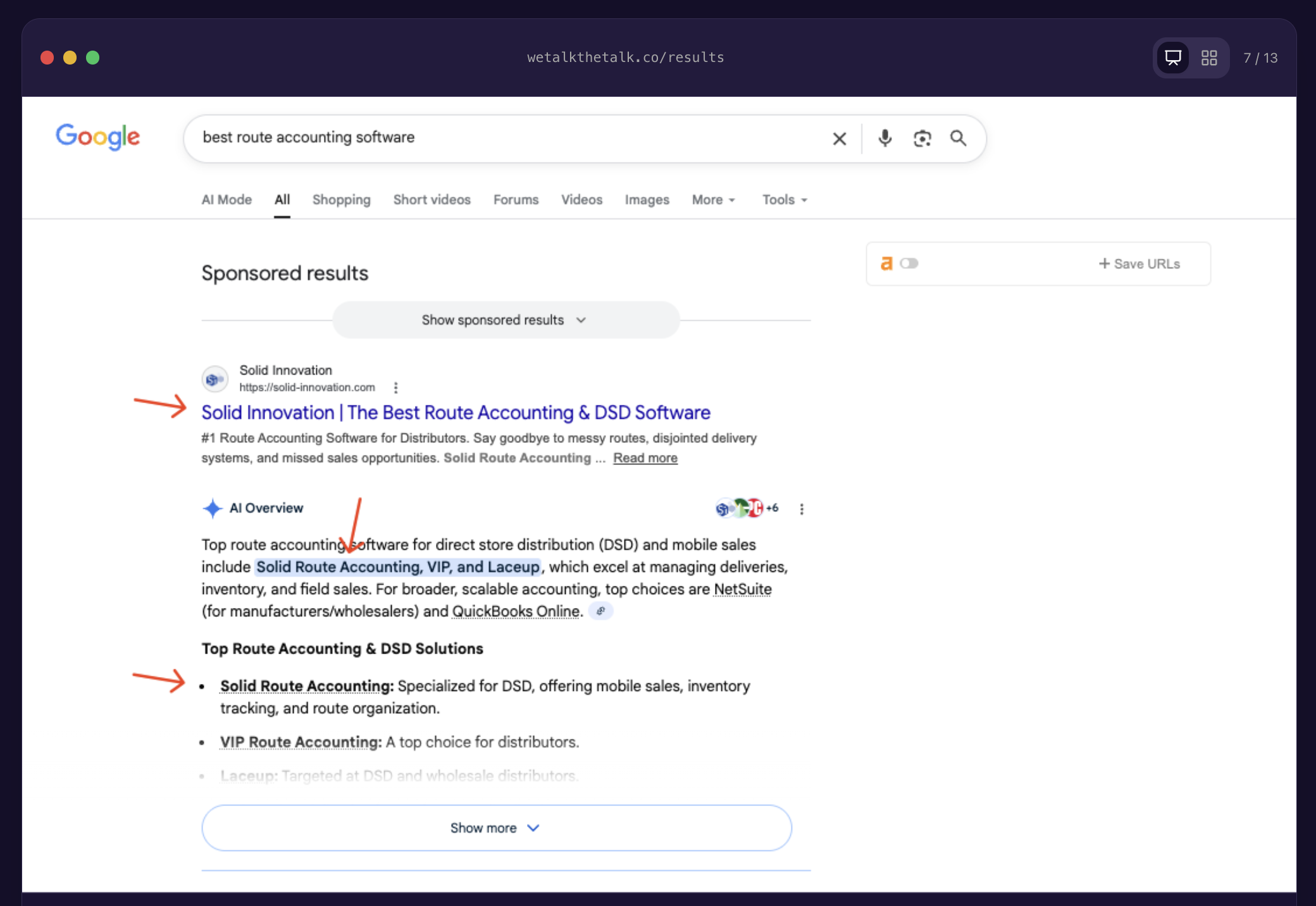Click the Save URLs button
Screen dimensions: 1316x906
pyautogui.click(x=1139, y=264)
